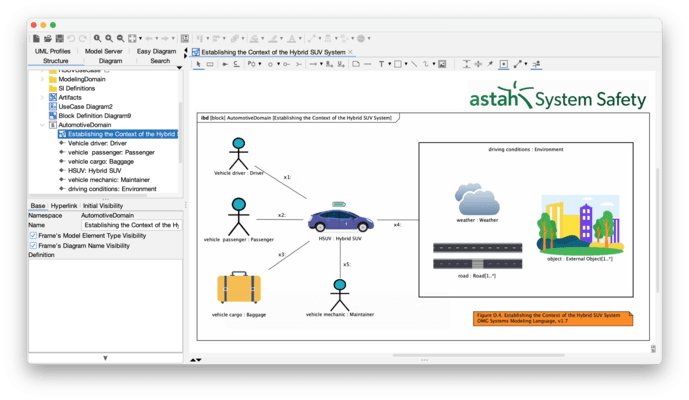Select the rectangle shape tool

398,64
